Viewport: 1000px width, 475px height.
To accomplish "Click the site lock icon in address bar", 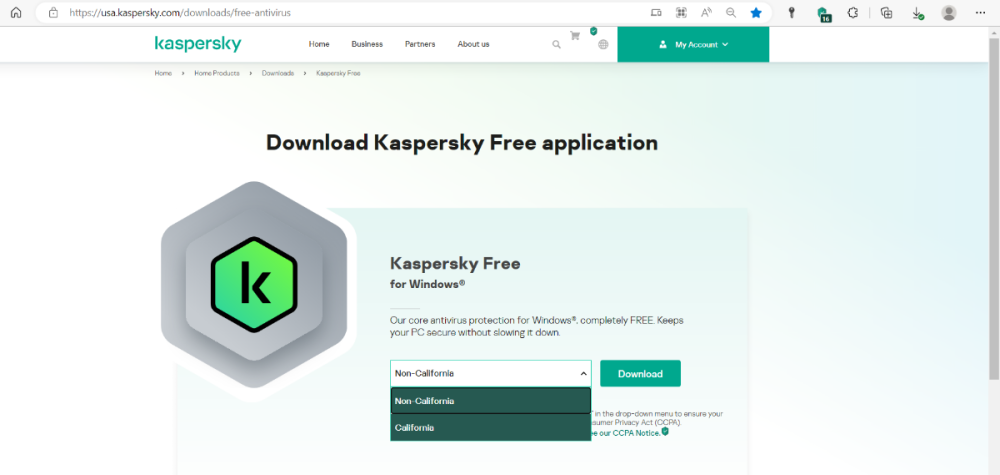I will (x=54, y=12).
